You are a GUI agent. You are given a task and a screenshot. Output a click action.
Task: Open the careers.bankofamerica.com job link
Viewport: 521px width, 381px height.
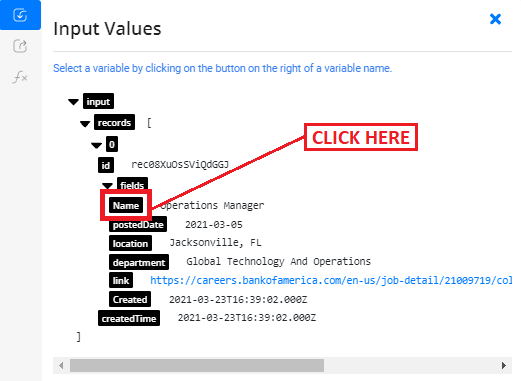pos(331,280)
